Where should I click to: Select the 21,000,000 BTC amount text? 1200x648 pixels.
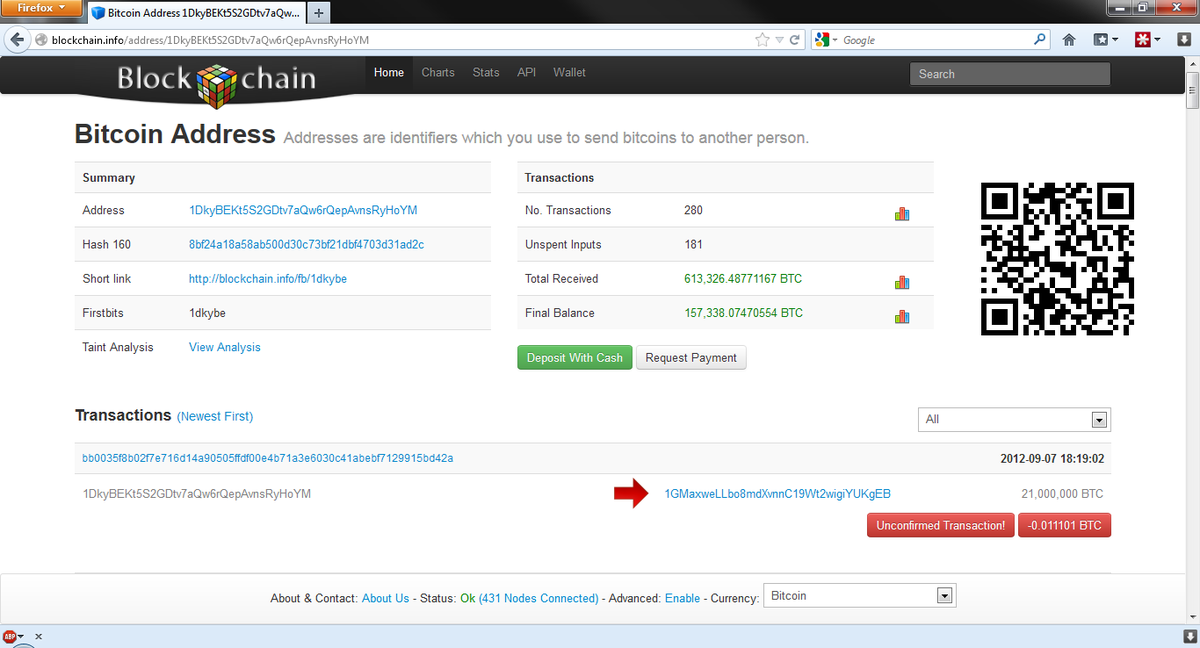pos(1062,494)
